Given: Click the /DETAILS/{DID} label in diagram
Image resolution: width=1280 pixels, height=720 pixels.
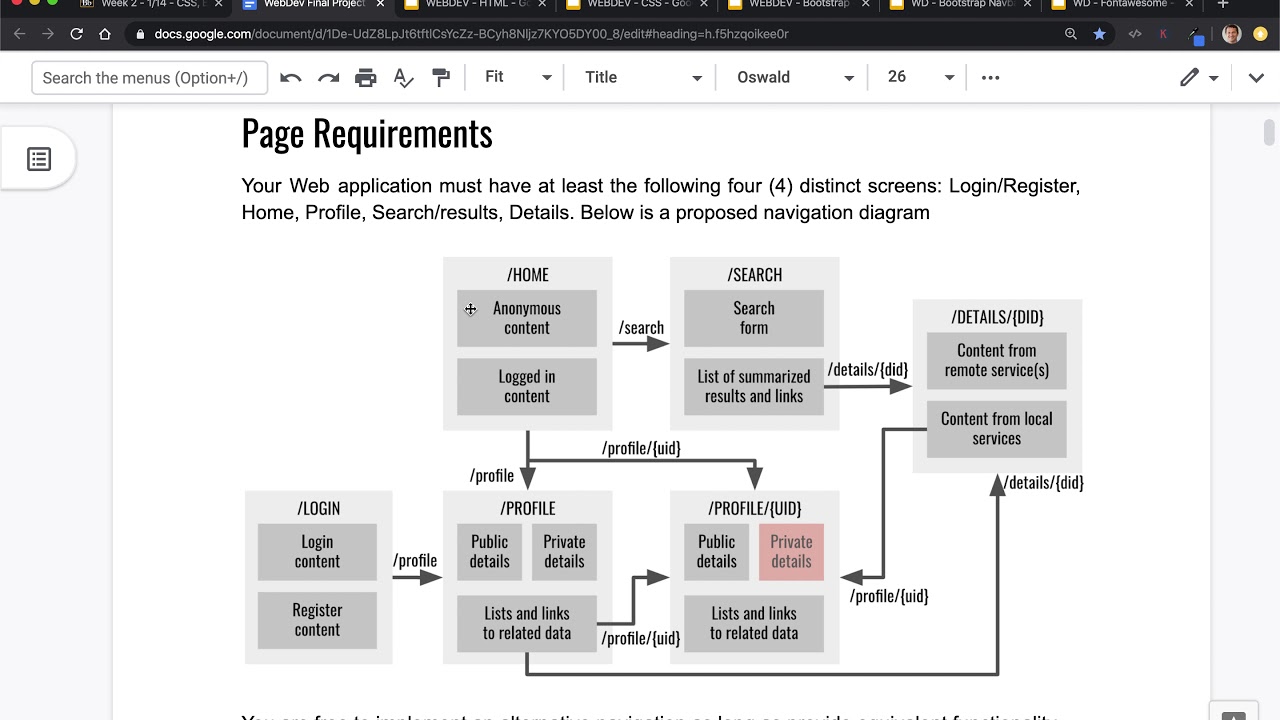Looking at the screenshot, I should tap(997, 317).
